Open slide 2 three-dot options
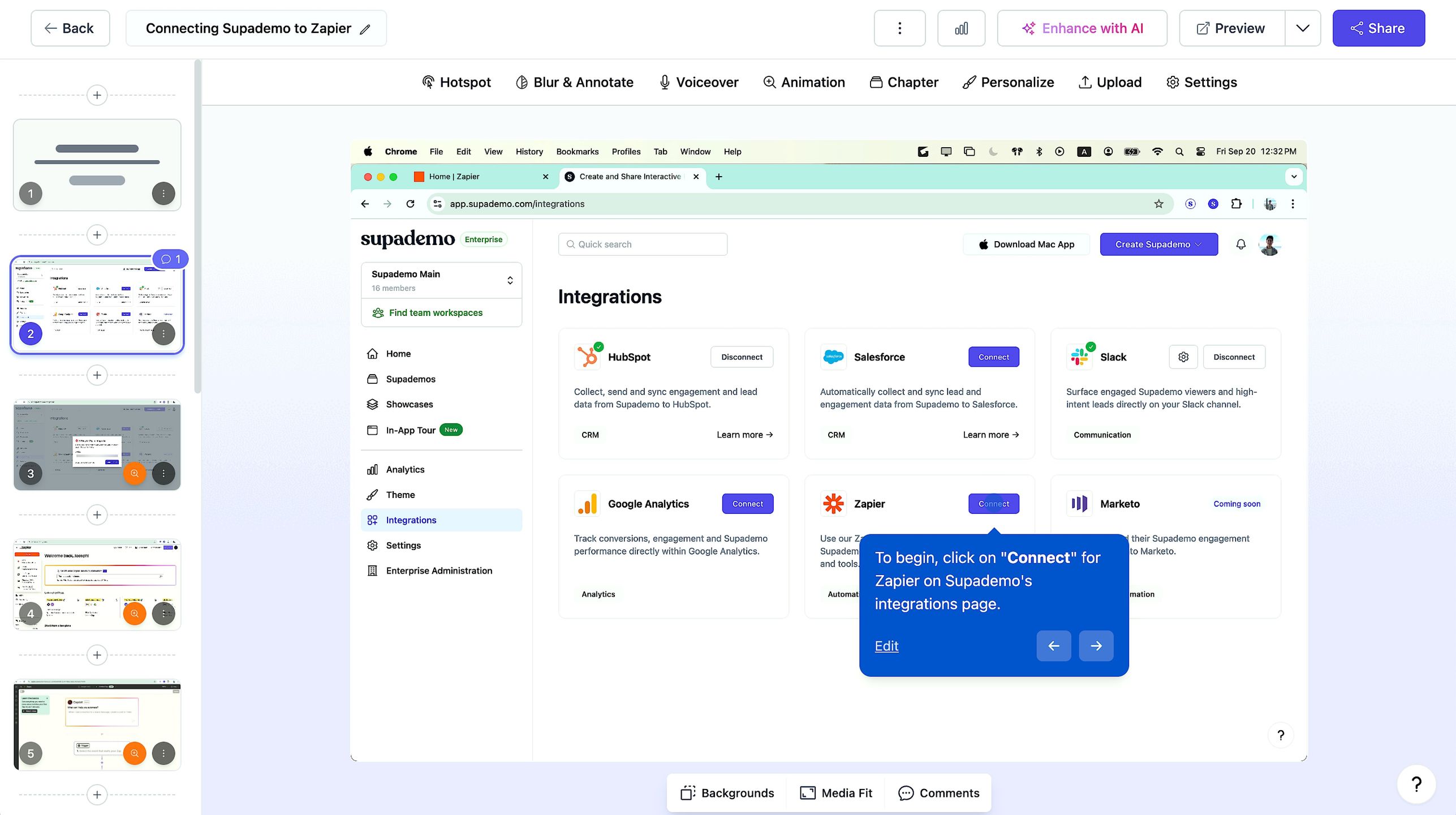This screenshot has width=1456, height=815. 163,333
